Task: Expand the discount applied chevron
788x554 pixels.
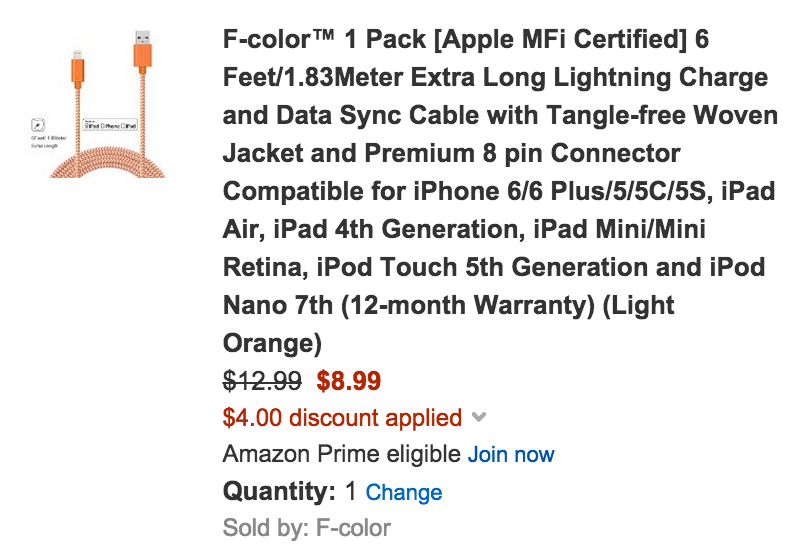Action: 479,417
